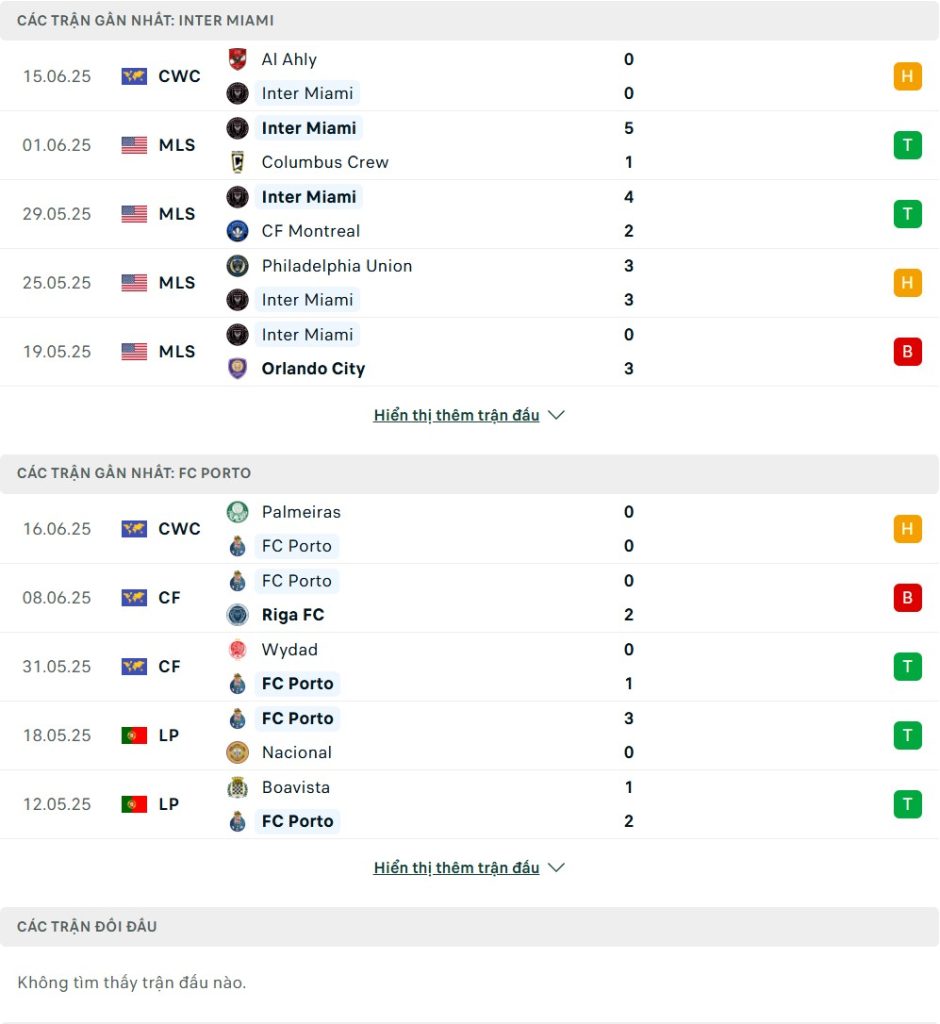Click the Palmeiras club crest

(237, 512)
